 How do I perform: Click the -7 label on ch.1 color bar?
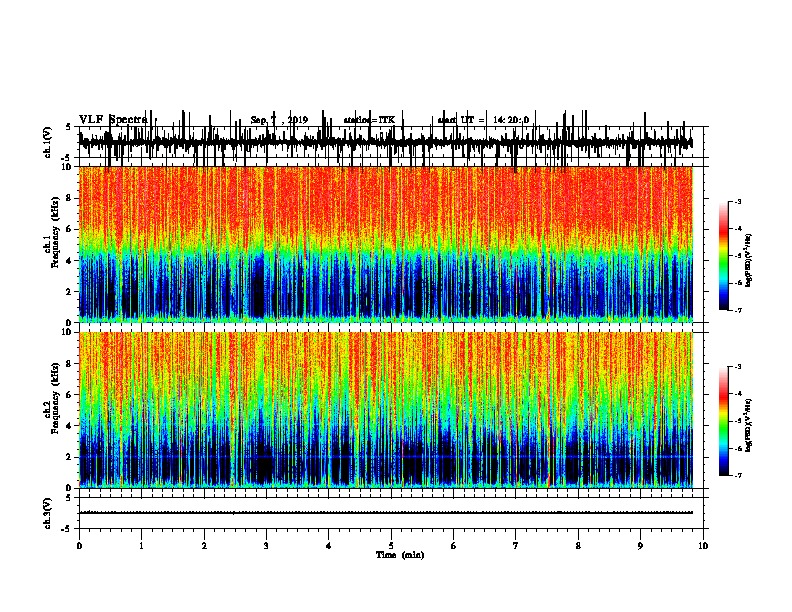coord(737,310)
